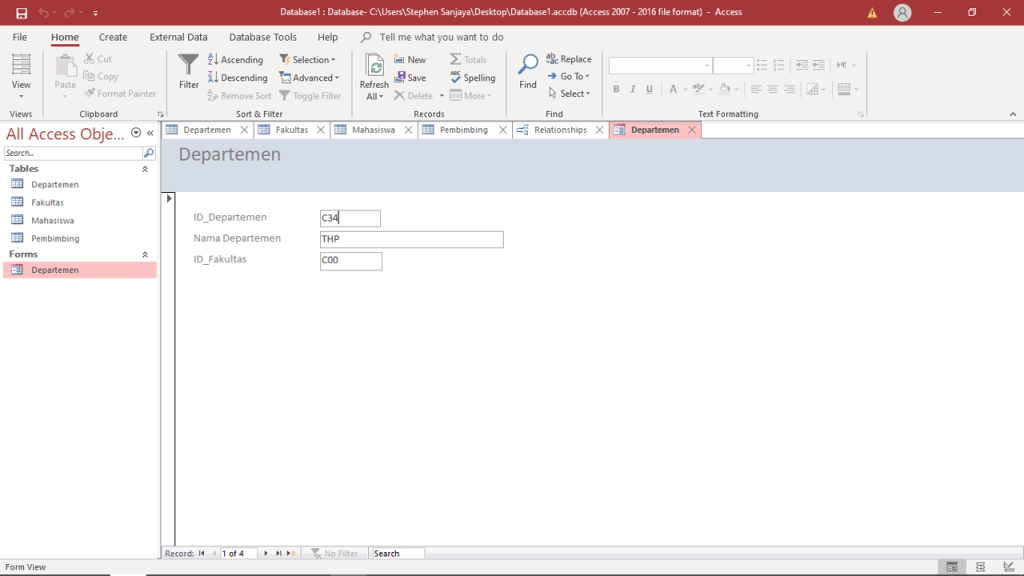Viewport: 1024px width, 576px height.
Task: Create a New record from ribbon
Action: click(x=410, y=60)
